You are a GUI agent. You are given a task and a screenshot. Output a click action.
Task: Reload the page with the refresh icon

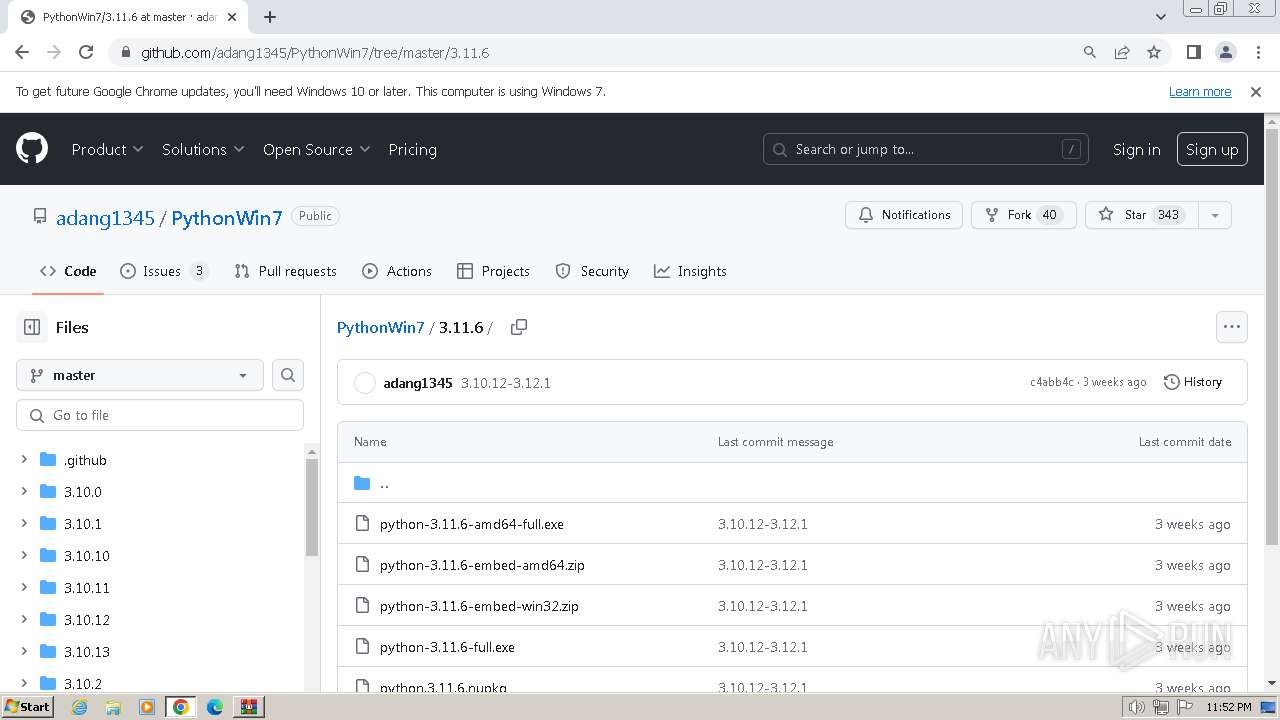point(86,52)
